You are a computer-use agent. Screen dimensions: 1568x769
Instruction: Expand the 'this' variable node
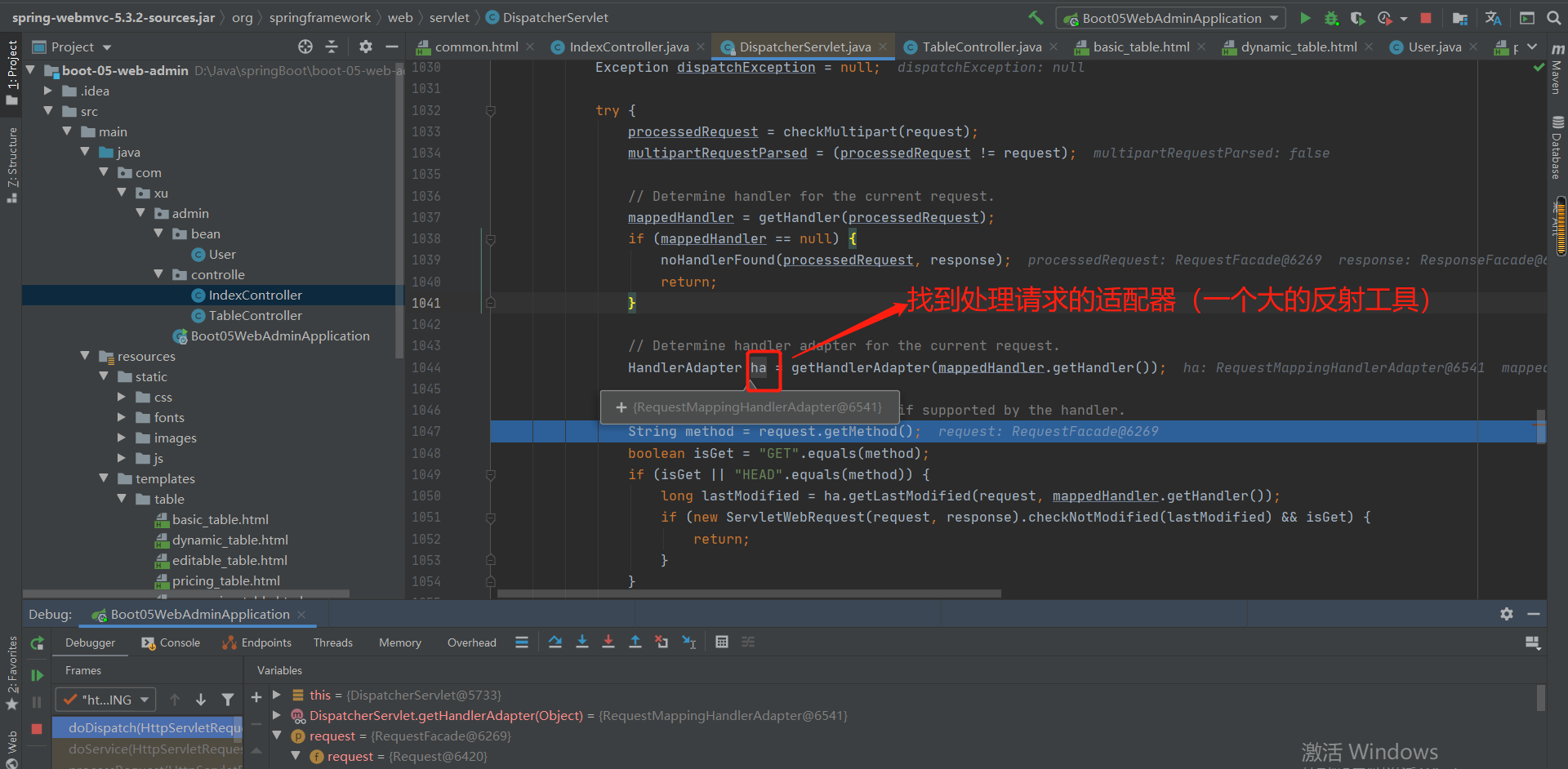277,695
